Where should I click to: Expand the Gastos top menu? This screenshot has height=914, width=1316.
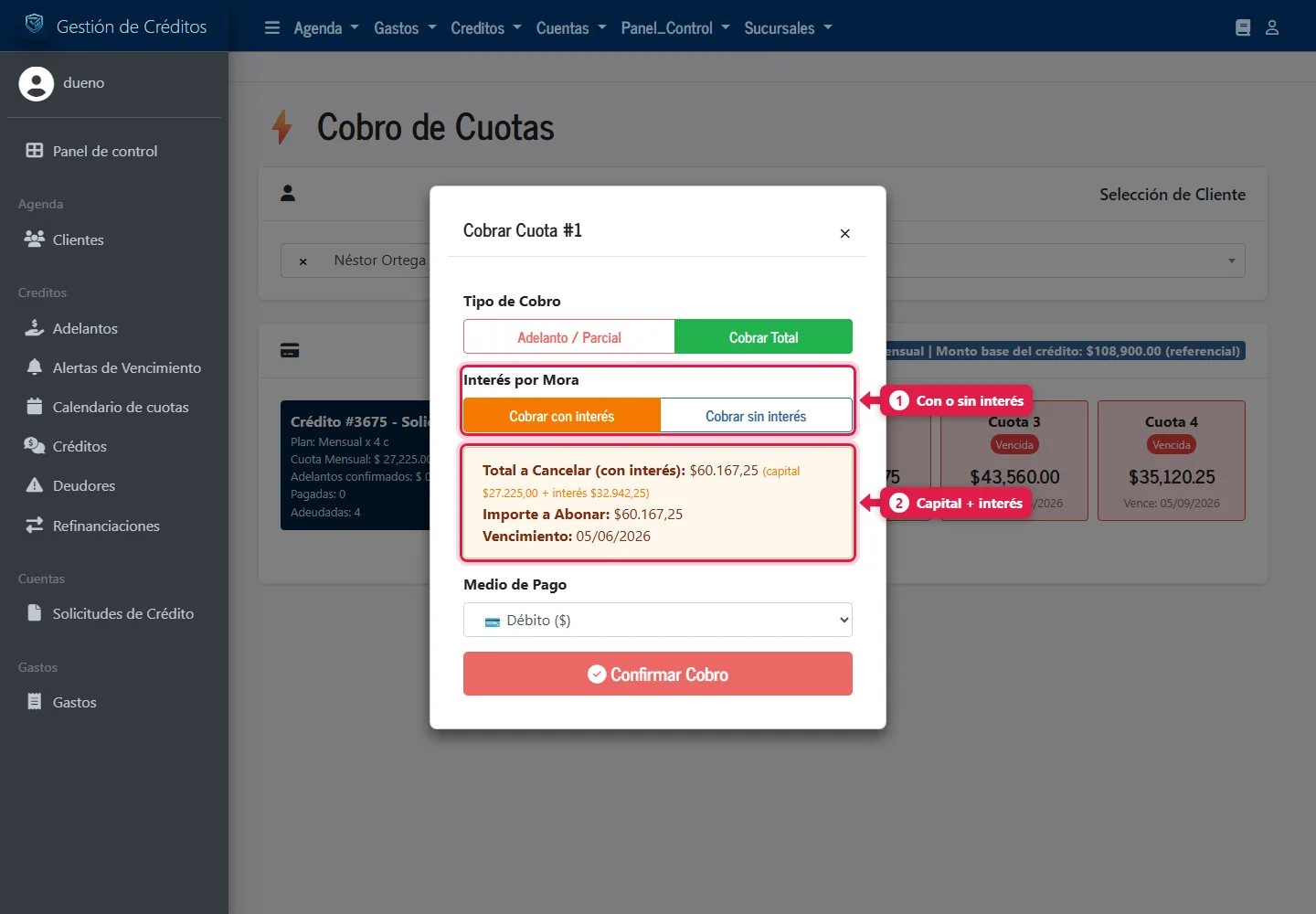405,28
